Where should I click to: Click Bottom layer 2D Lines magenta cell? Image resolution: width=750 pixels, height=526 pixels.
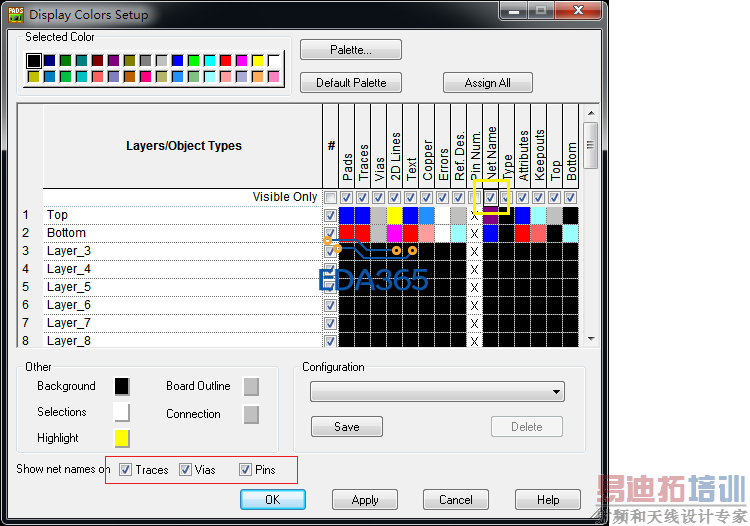(x=395, y=233)
